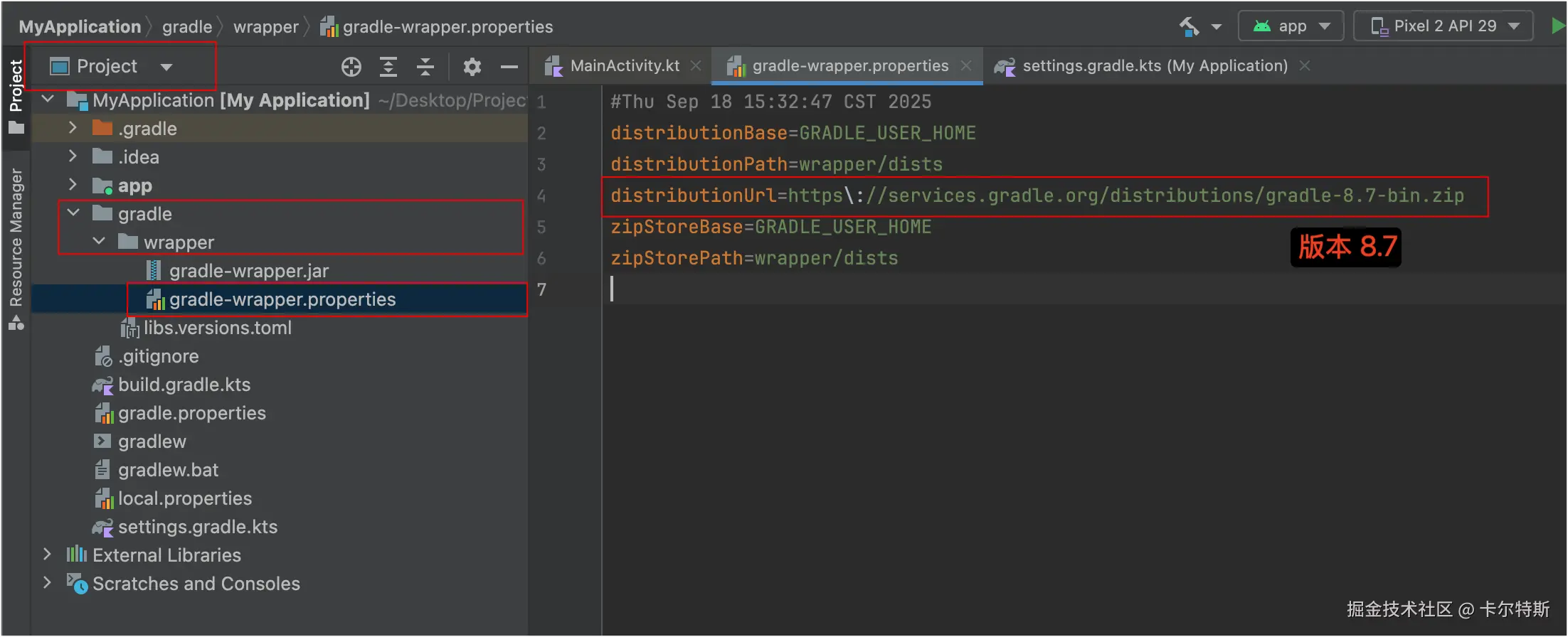Click the Expand All icon
This screenshot has height=637, width=1568.
(x=388, y=67)
